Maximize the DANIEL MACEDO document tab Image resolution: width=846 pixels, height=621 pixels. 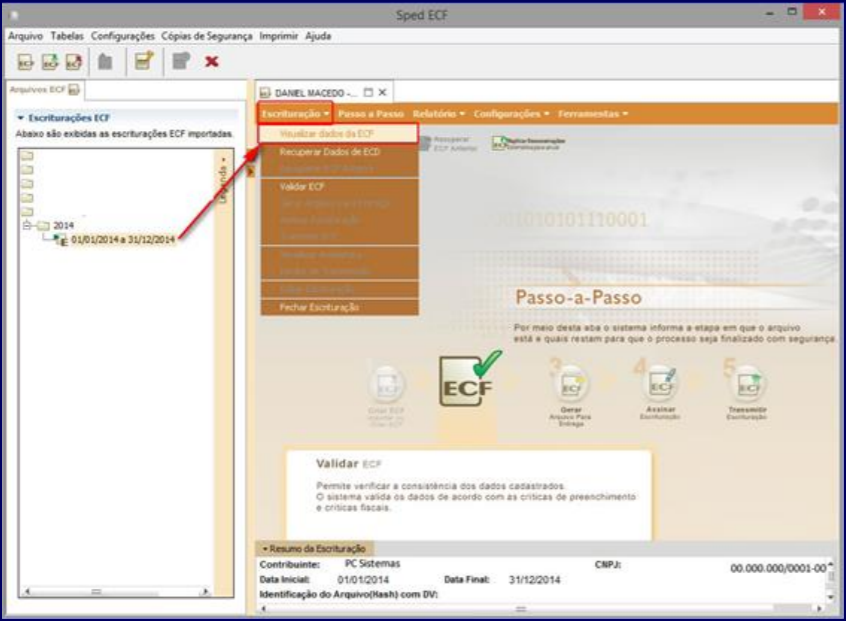(x=369, y=93)
